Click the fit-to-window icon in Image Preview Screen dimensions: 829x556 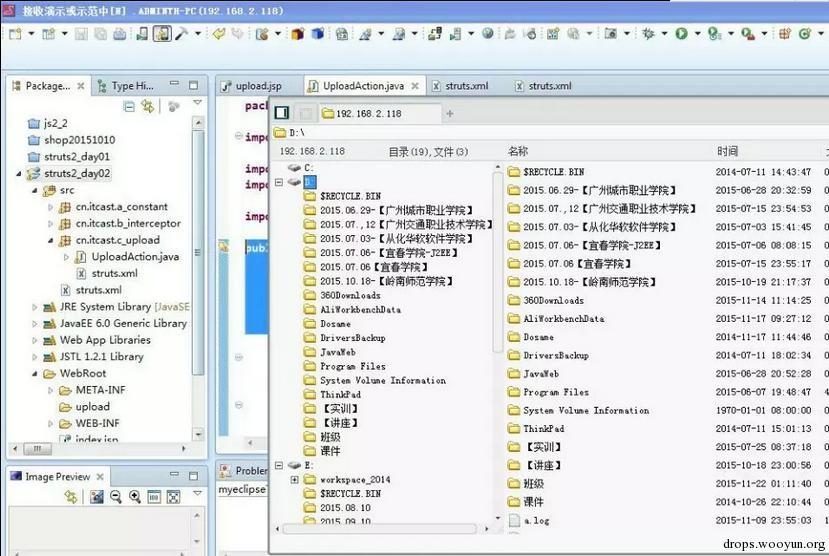tap(173, 496)
